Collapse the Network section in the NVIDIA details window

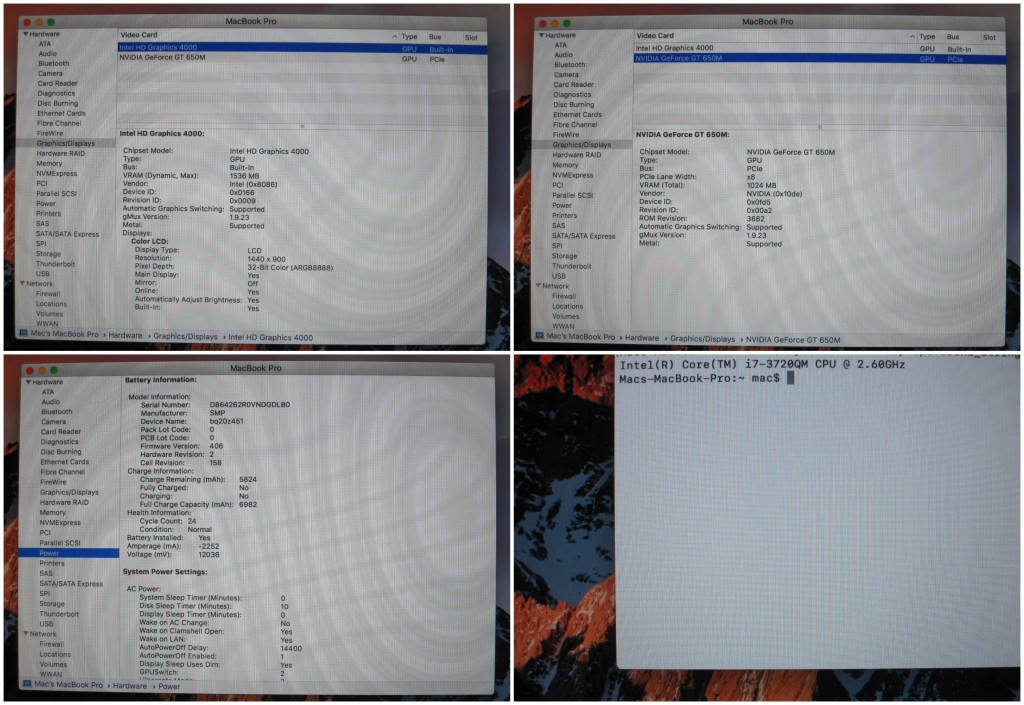pyautogui.click(x=539, y=286)
